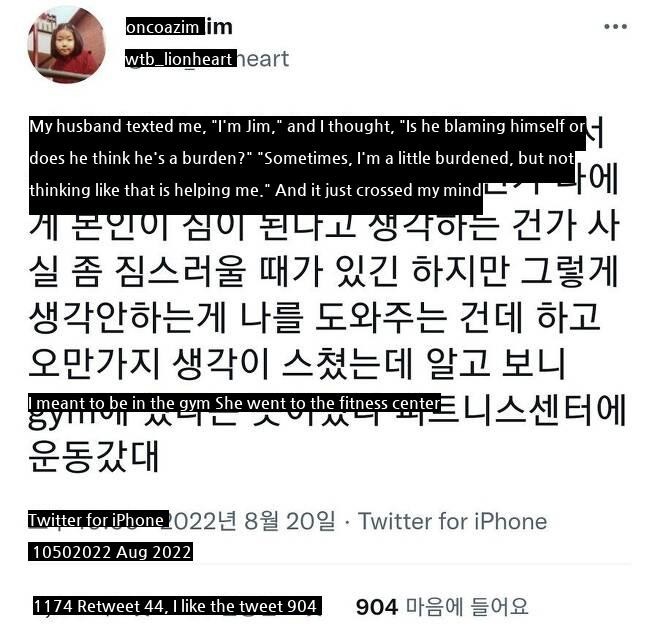Open the profile avatar photo
The width and height of the screenshot is (658, 636).
pos(66,45)
